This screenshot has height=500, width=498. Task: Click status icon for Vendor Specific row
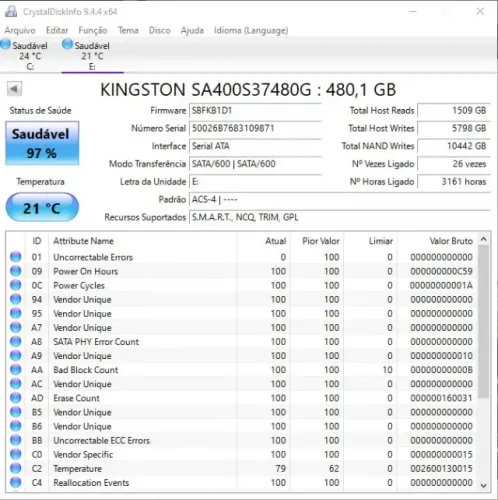tap(15, 454)
